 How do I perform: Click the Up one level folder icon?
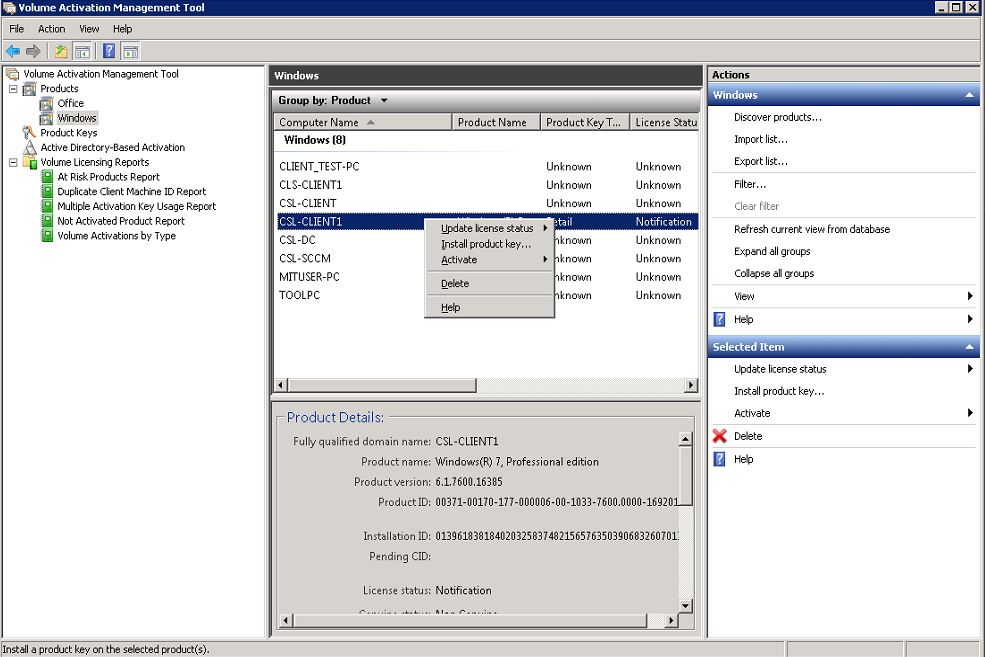click(x=60, y=50)
